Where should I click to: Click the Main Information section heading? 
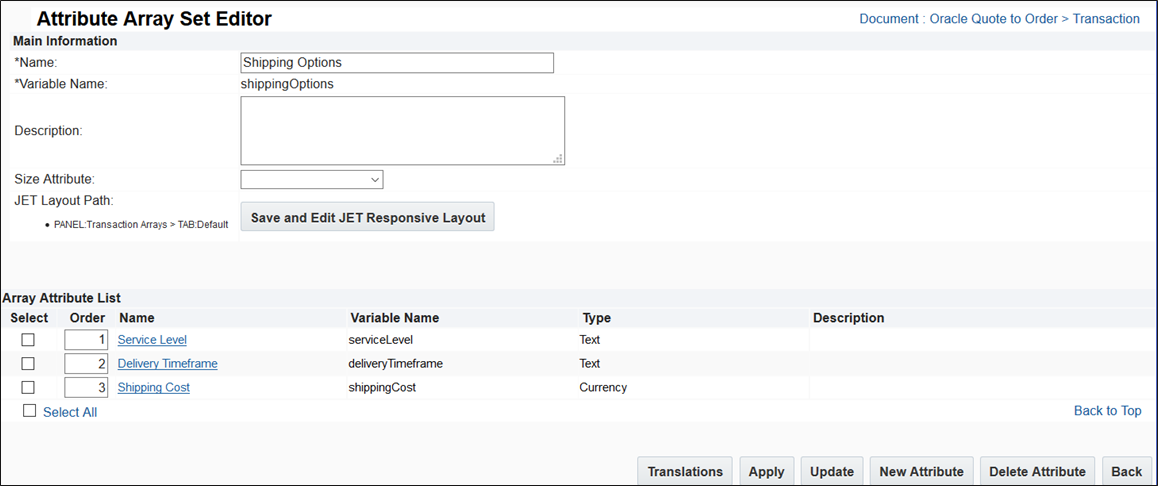[x=65, y=41]
